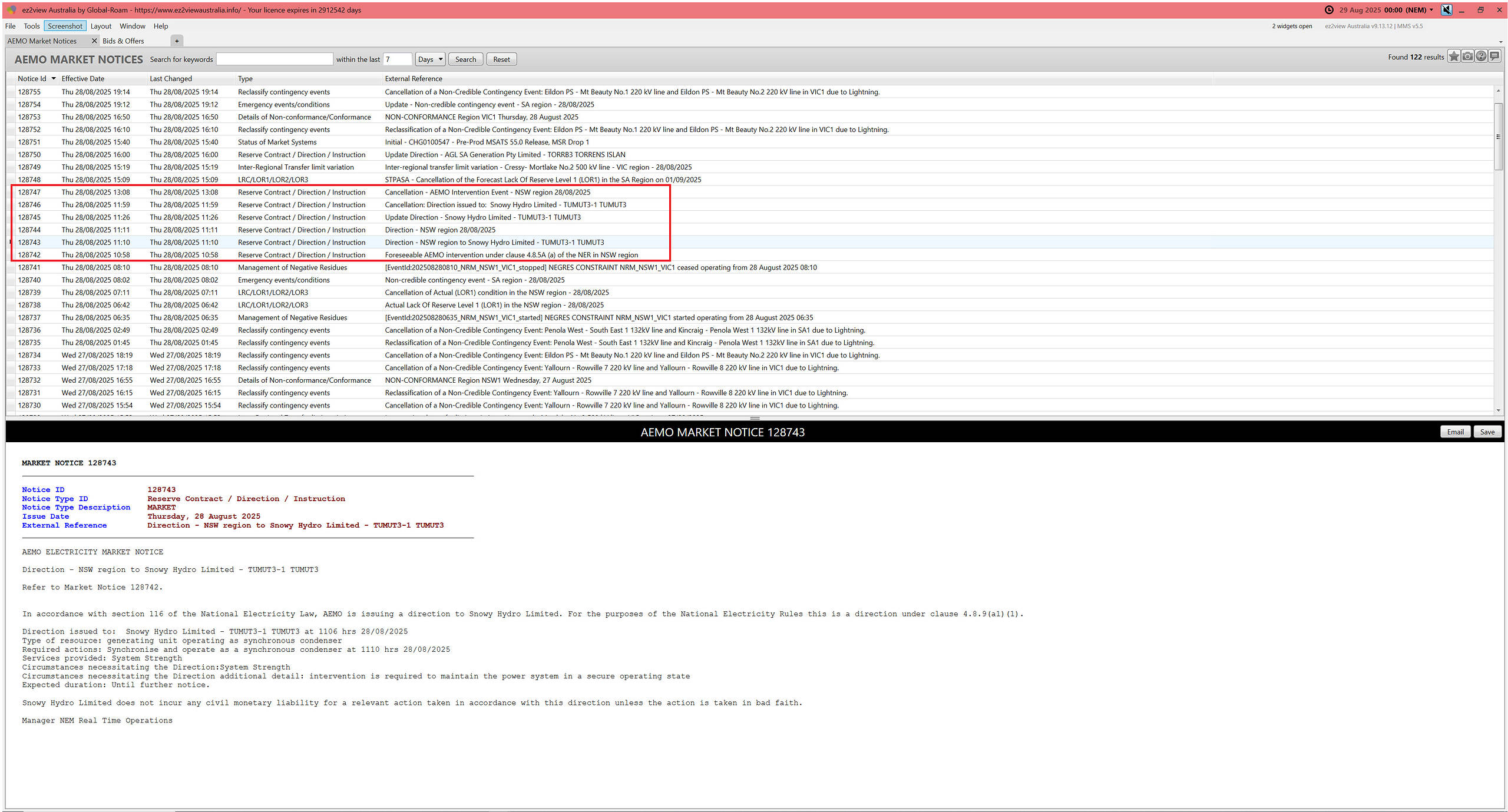
Task: Select notice row 128755
Action: (x=750, y=92)
